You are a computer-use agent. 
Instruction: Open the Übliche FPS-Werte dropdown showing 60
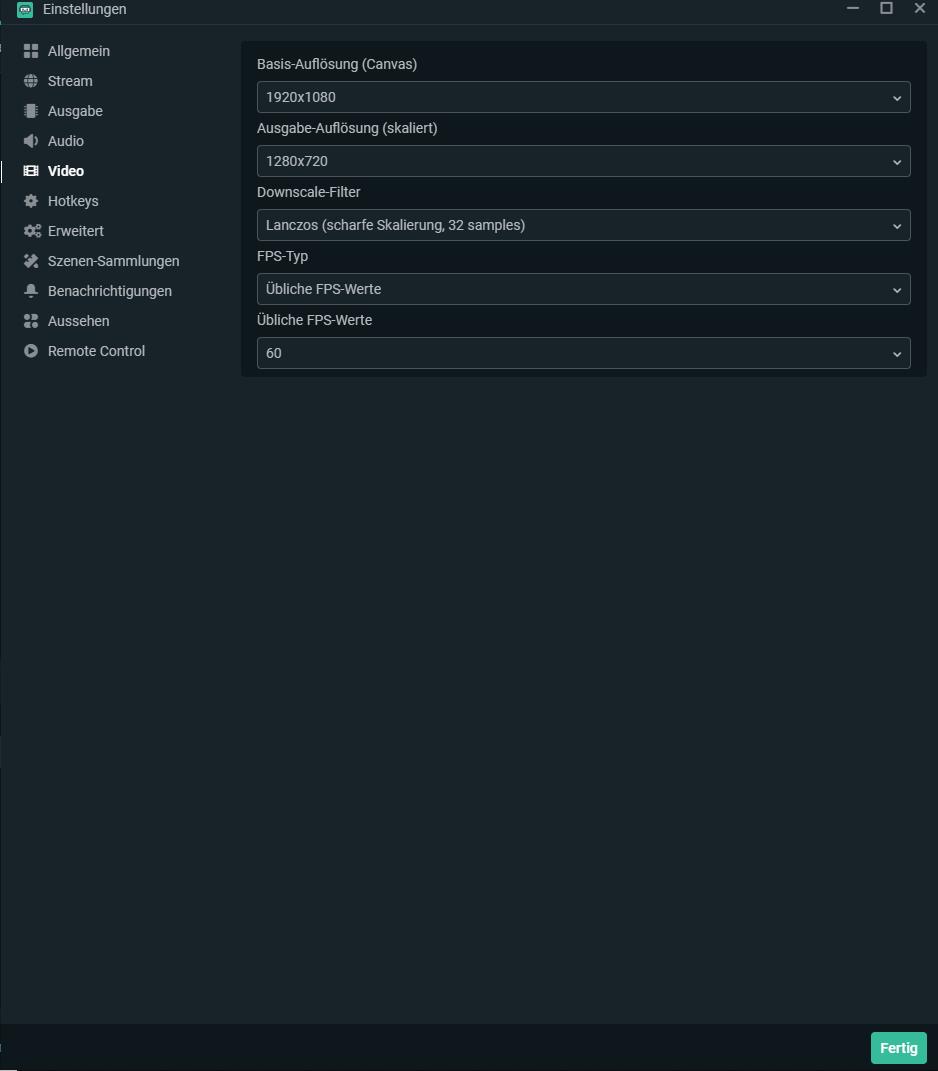click(x=583, y=353)
